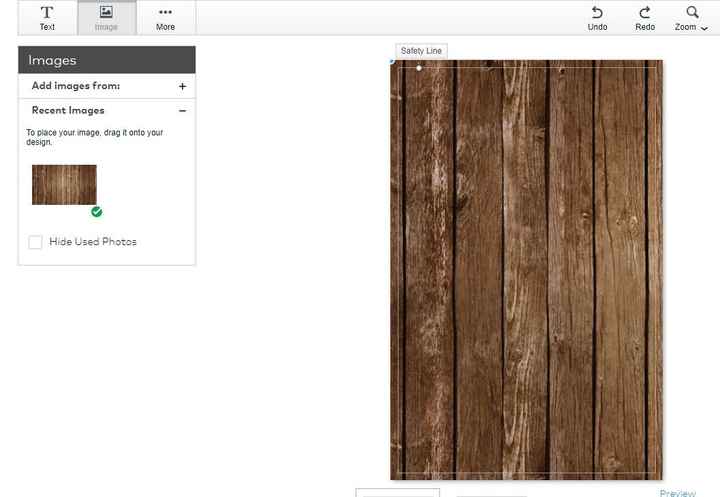Click the green used-image checkmark badge
Viewport: 720px width, 497px height.
click(96, 212)
